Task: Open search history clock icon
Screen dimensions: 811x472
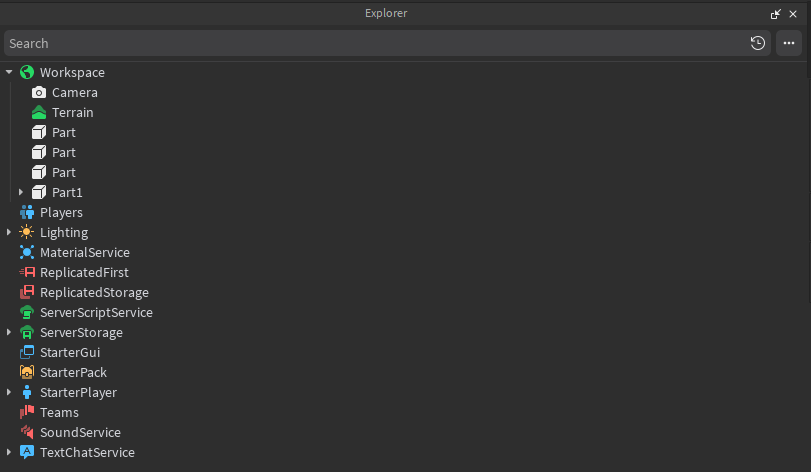Action: 758,43
